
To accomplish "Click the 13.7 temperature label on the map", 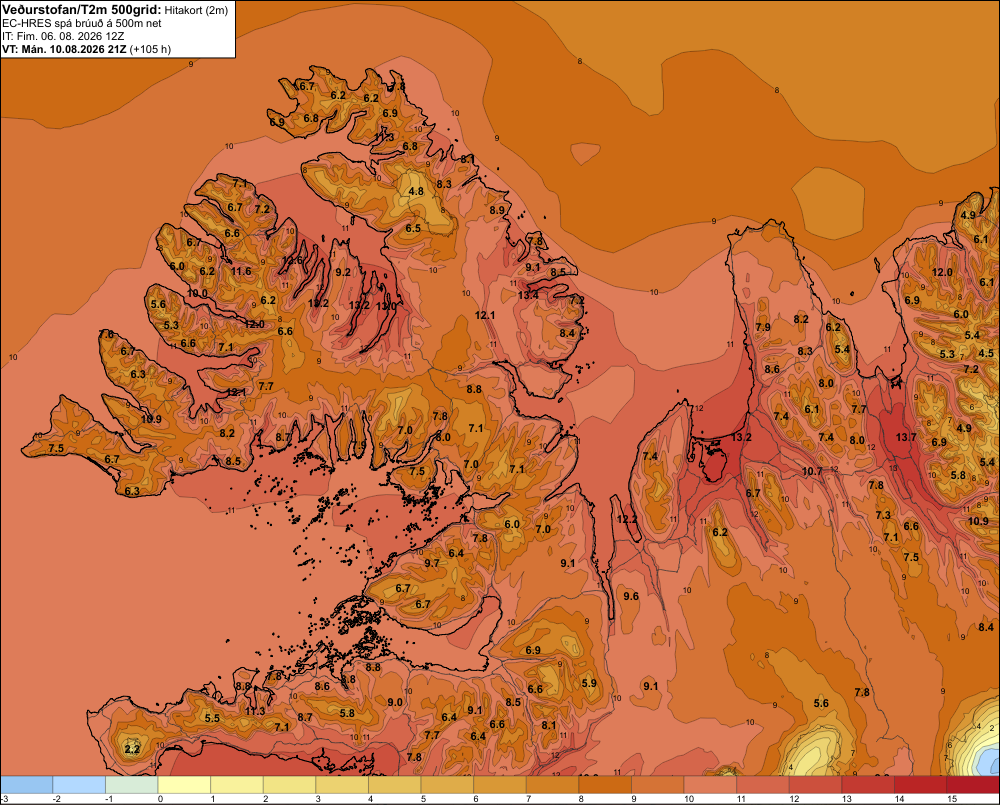I will point(906,437).
